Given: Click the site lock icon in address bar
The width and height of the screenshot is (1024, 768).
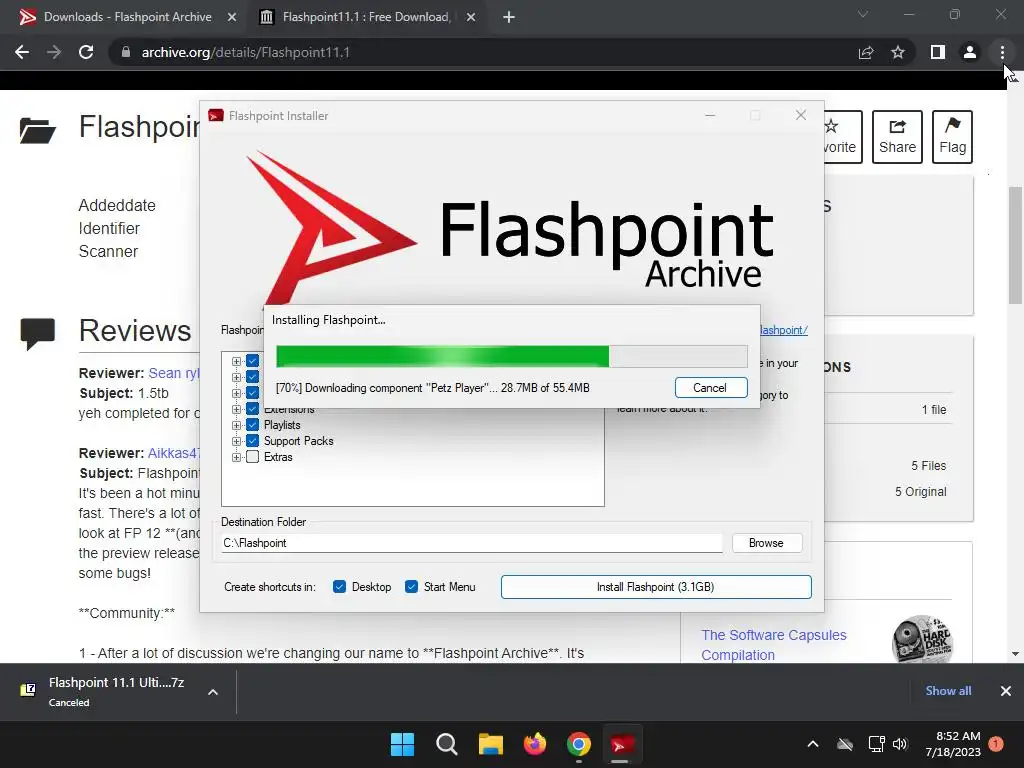Looking at the screenshot, I should click(x=126, y=52).
